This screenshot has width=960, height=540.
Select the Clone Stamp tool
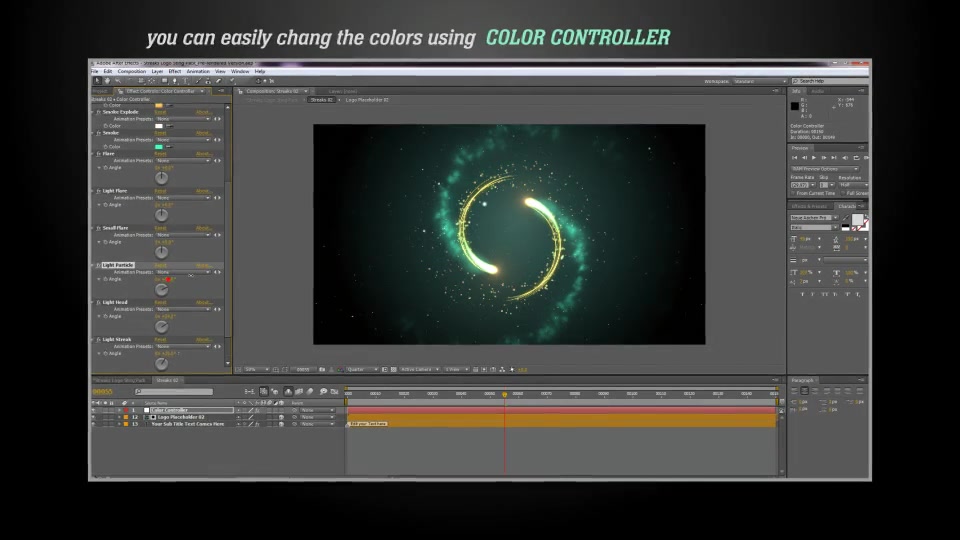(x=208, y=81)
